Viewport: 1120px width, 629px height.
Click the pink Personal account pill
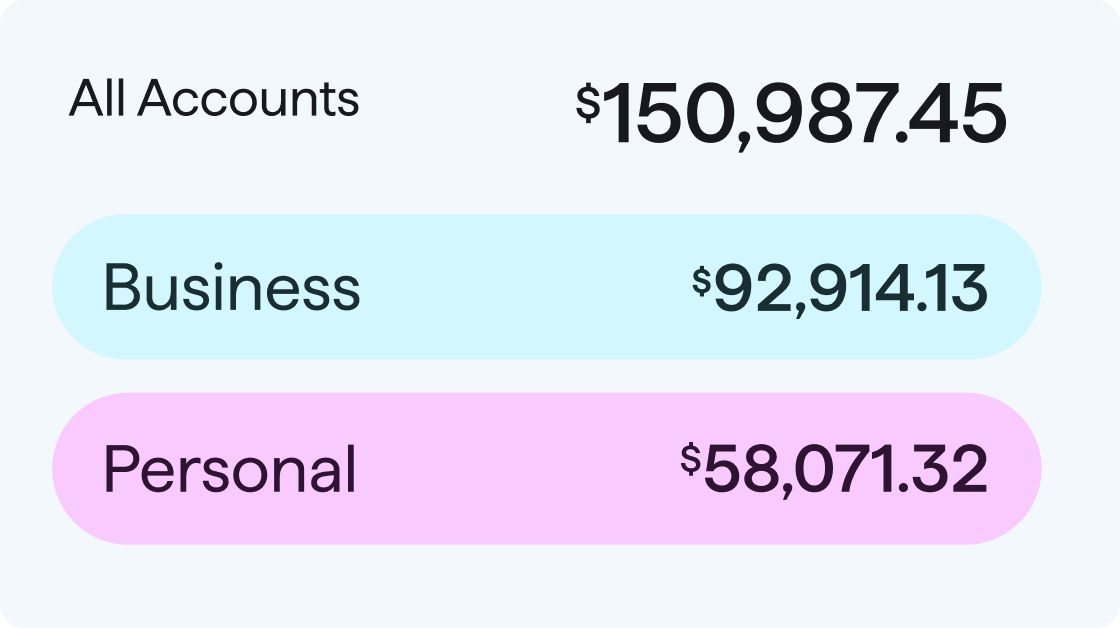tap(547, 468)
